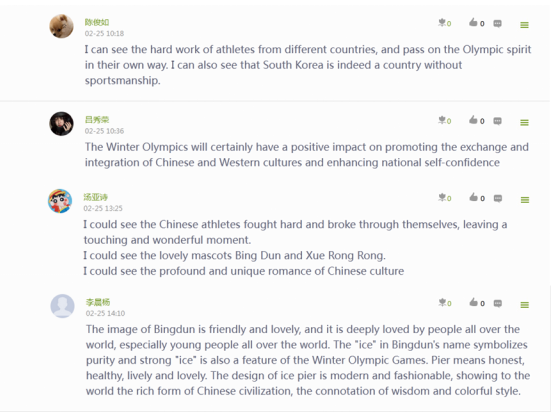This screenshot has width=552, height=412.
Task: Like the Winter Olympics positive impact comment
Action: point(473,120)
